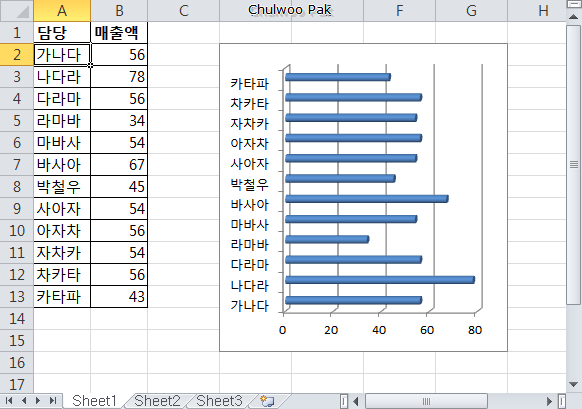Select row 14 header
582x409 pixels.
[17, 318]
